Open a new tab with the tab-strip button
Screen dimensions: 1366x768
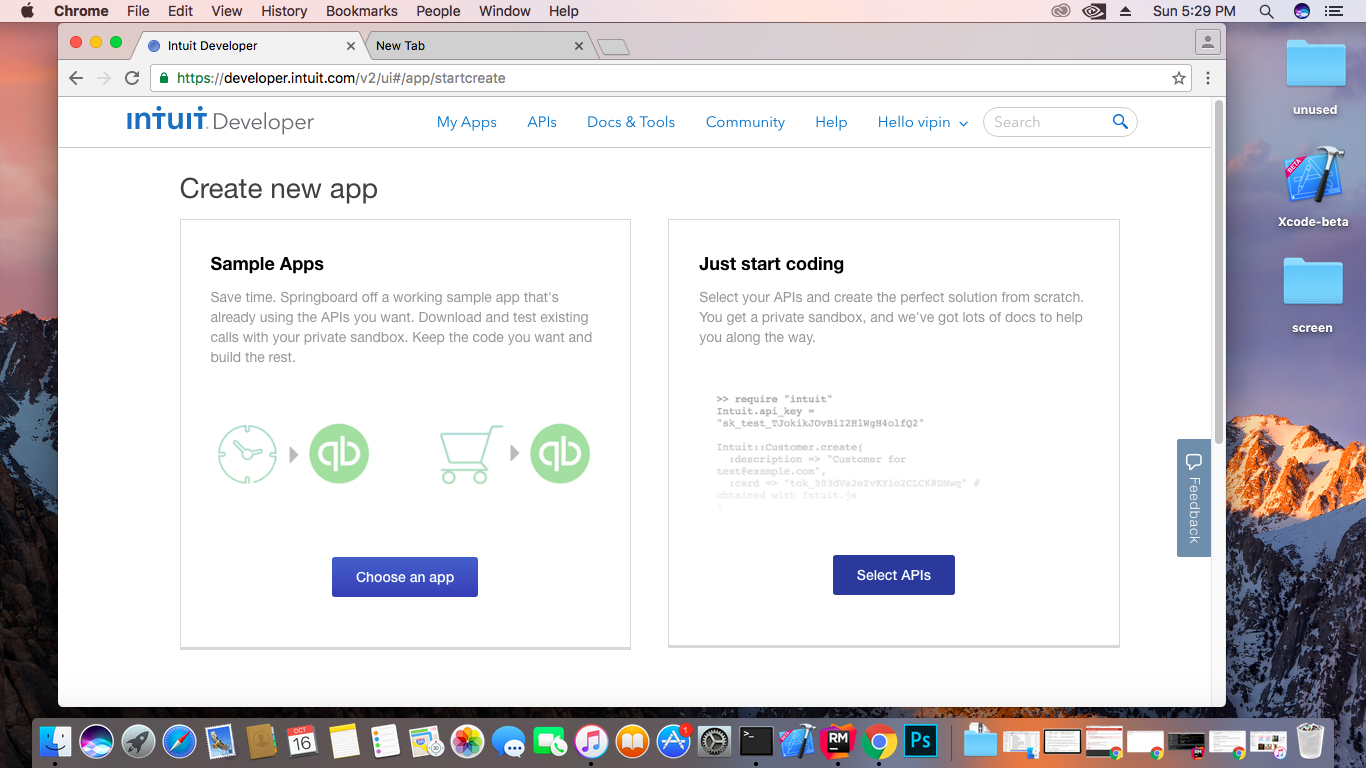pos(613,46)
